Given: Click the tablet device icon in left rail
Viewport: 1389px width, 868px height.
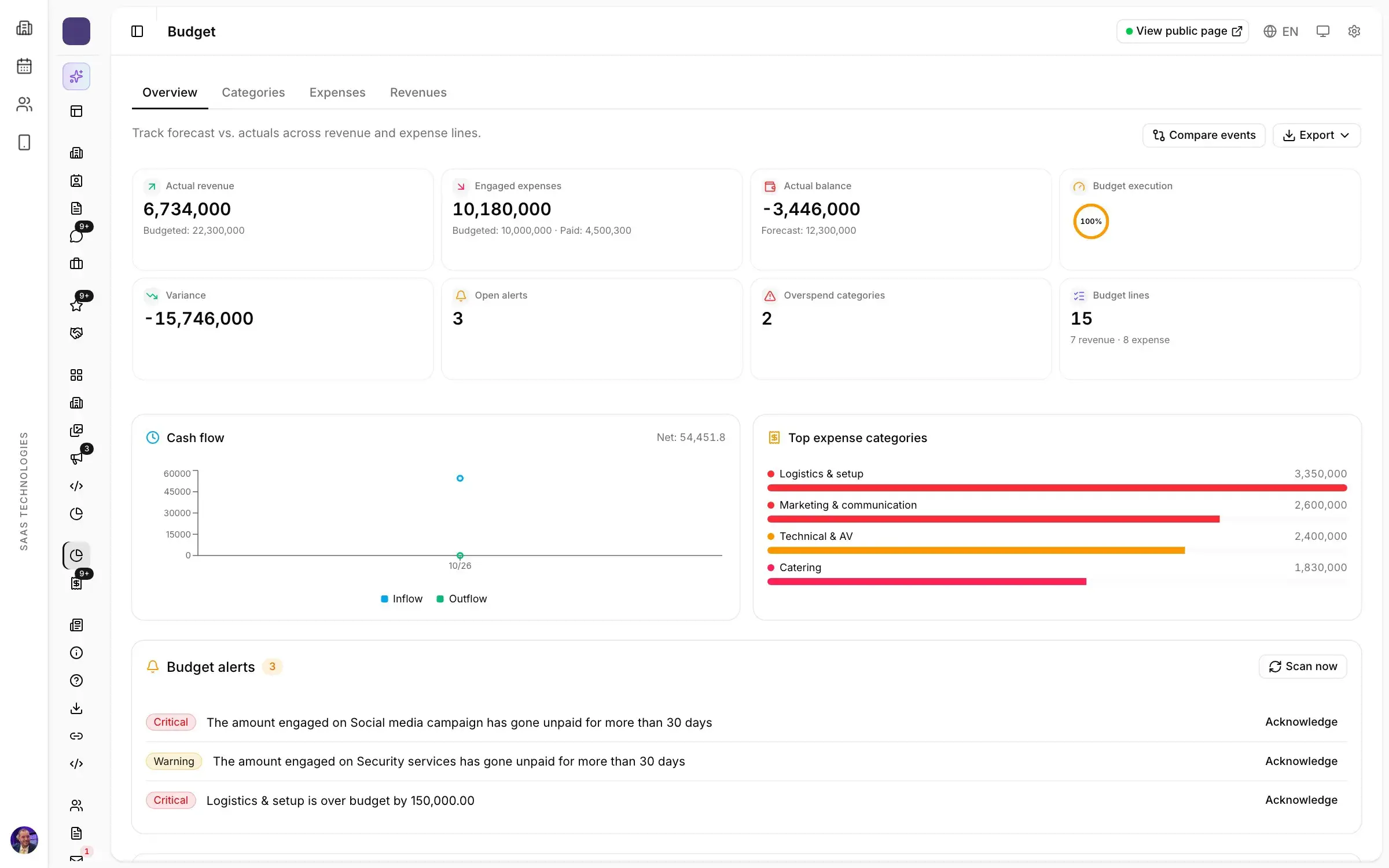Looking at the screenshot, I should pyautogui.click(x=24, y=142).
